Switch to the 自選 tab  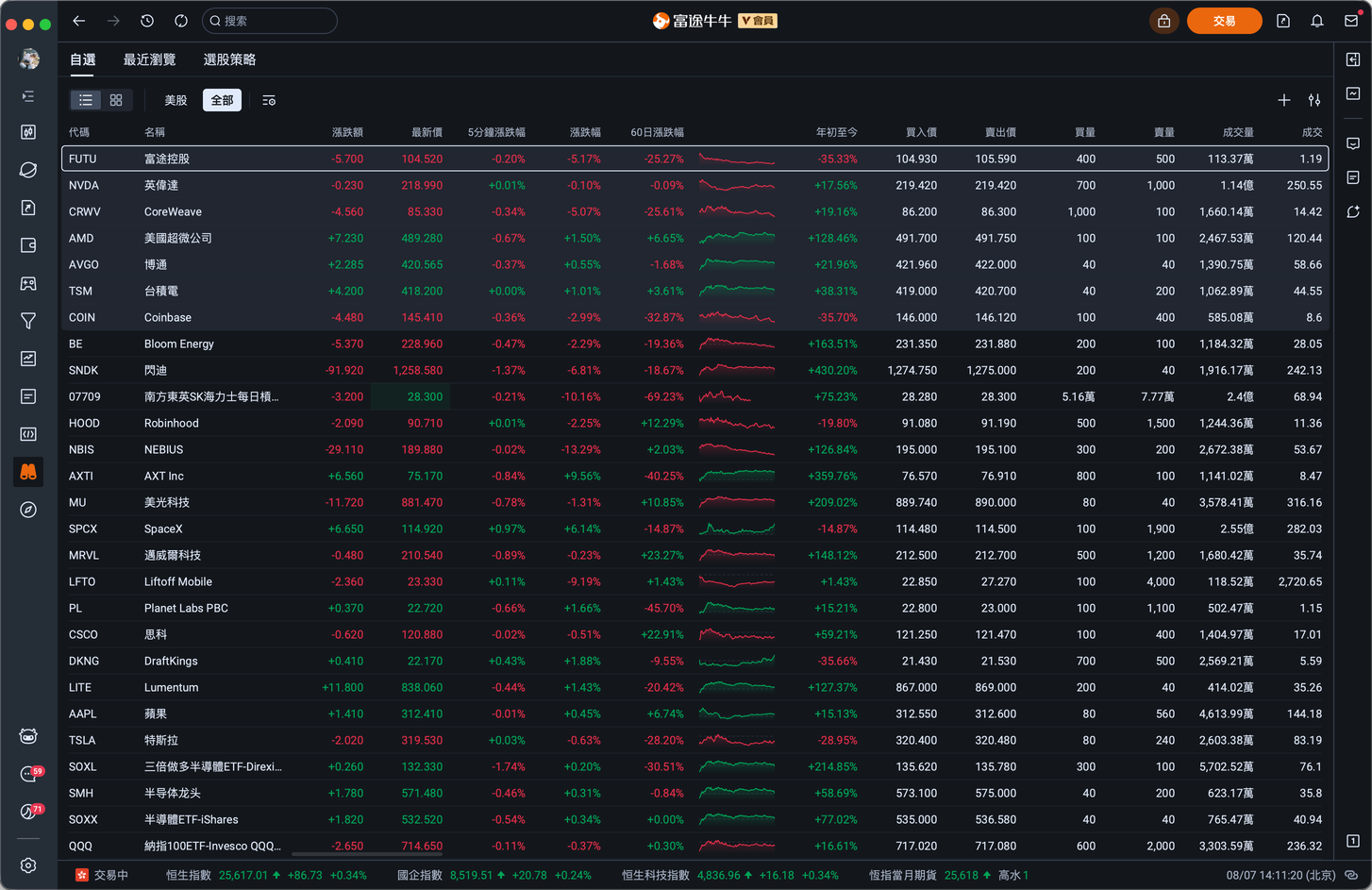83,59
